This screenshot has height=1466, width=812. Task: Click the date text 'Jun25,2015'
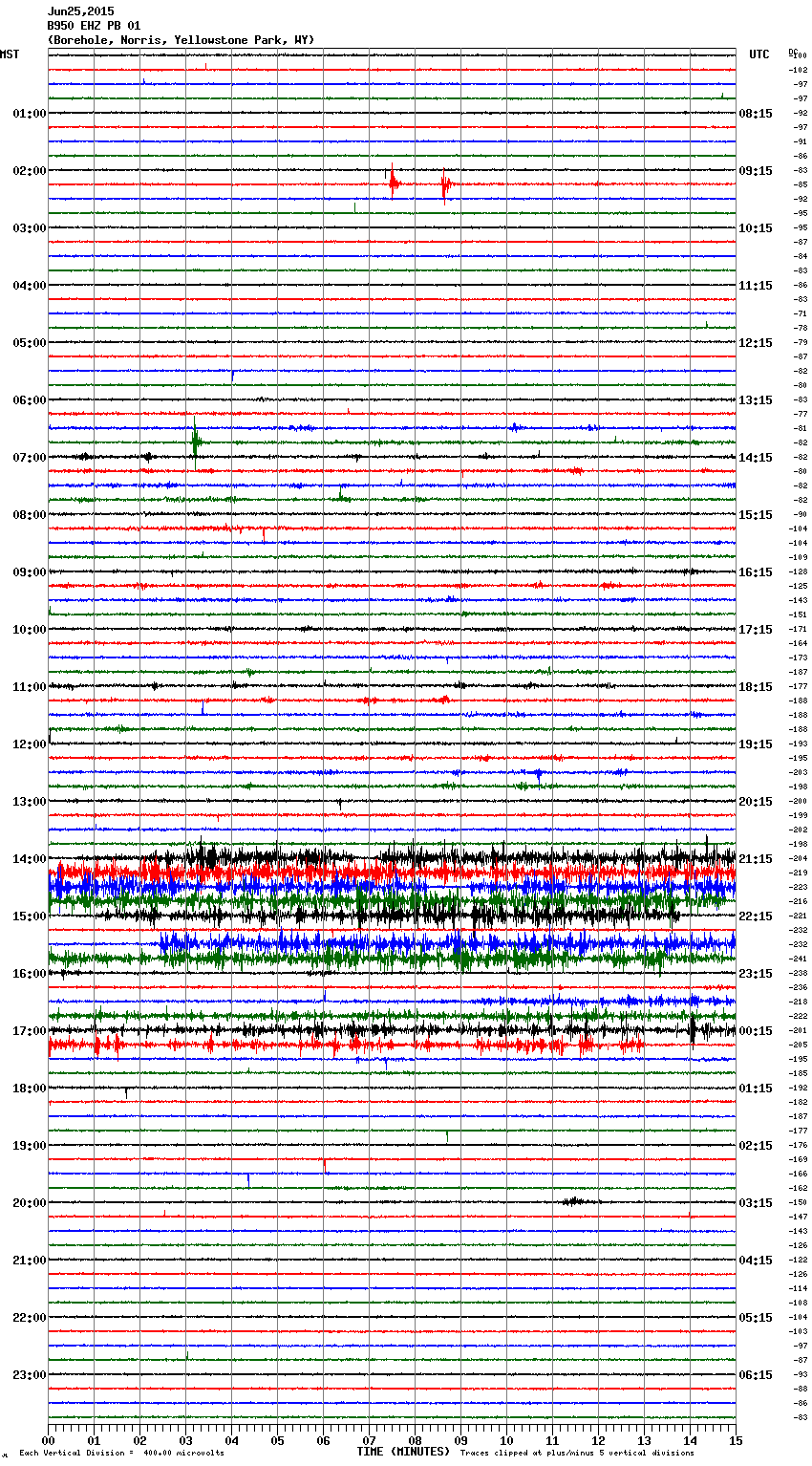click(x=80, y=11)
